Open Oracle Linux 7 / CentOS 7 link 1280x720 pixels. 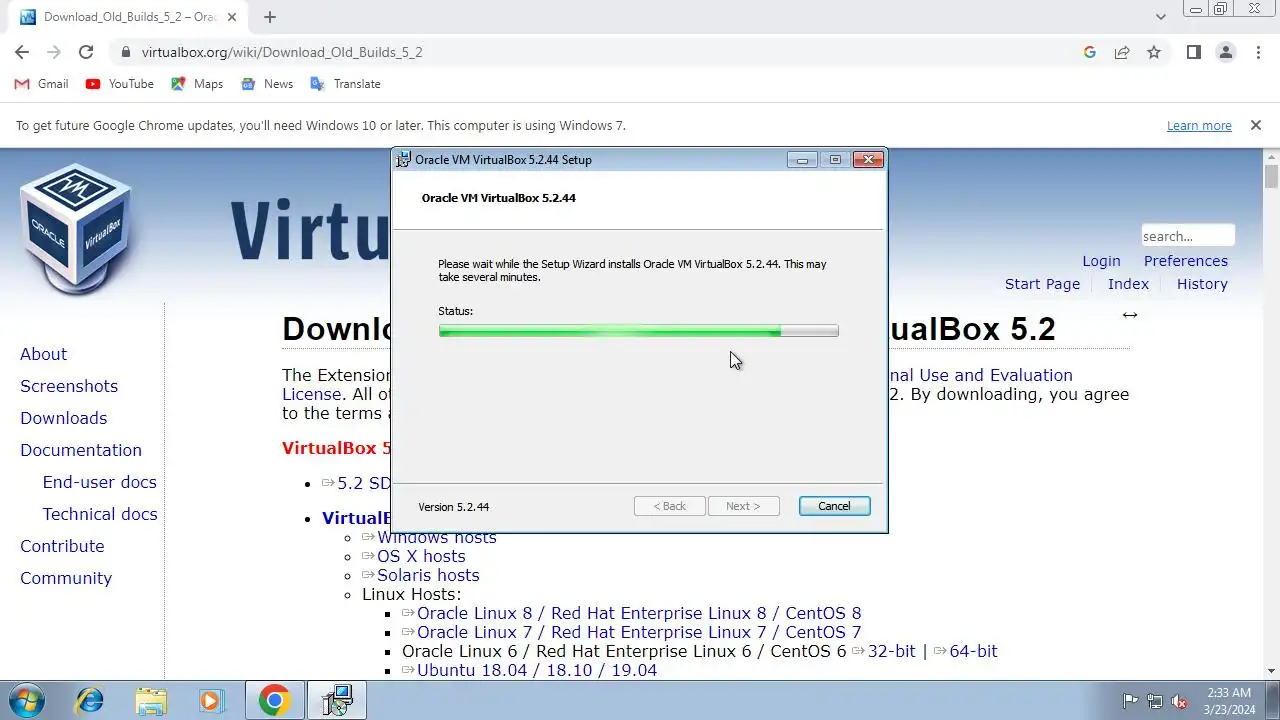click(639, 632)
